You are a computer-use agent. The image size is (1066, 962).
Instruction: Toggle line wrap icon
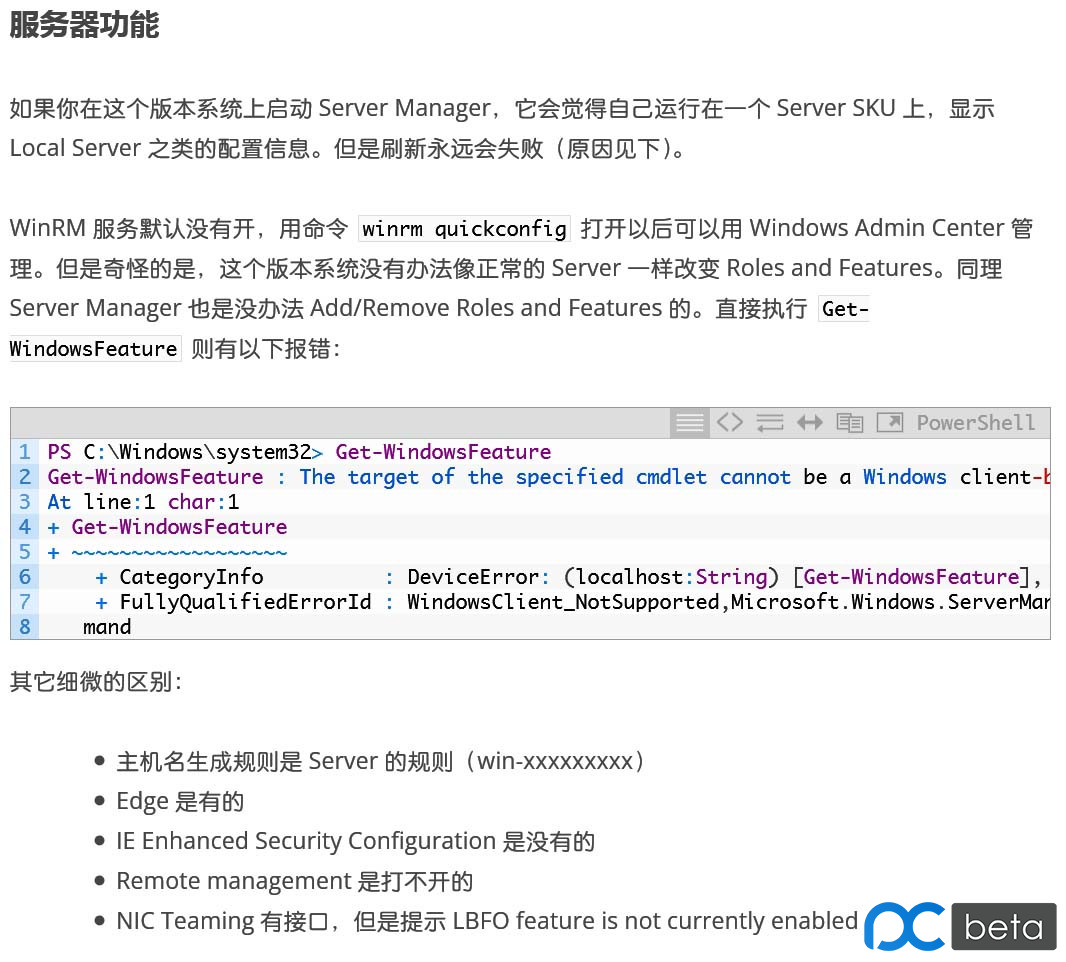[770, 423]
